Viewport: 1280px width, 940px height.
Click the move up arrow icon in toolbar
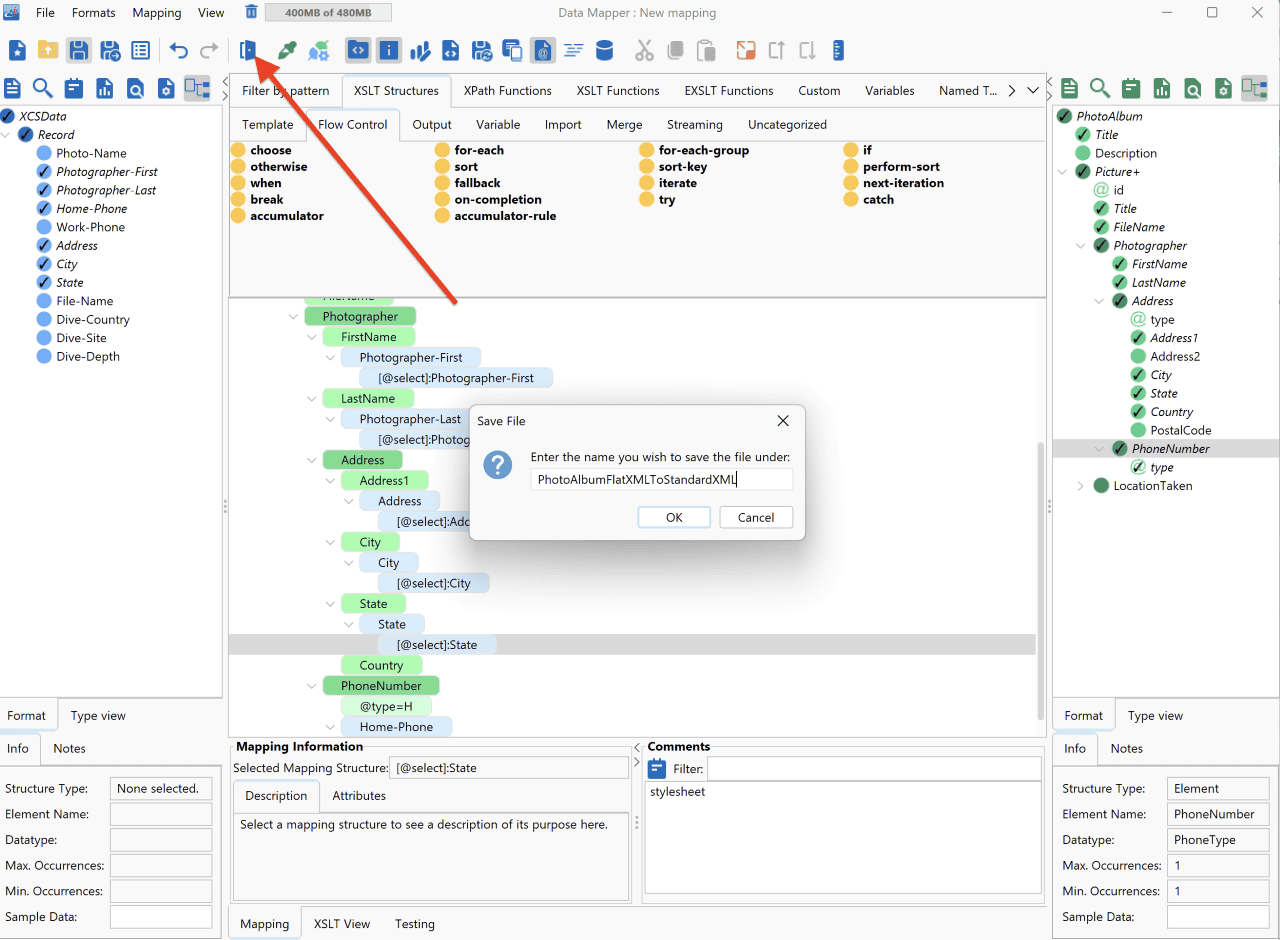pos(777,50)
